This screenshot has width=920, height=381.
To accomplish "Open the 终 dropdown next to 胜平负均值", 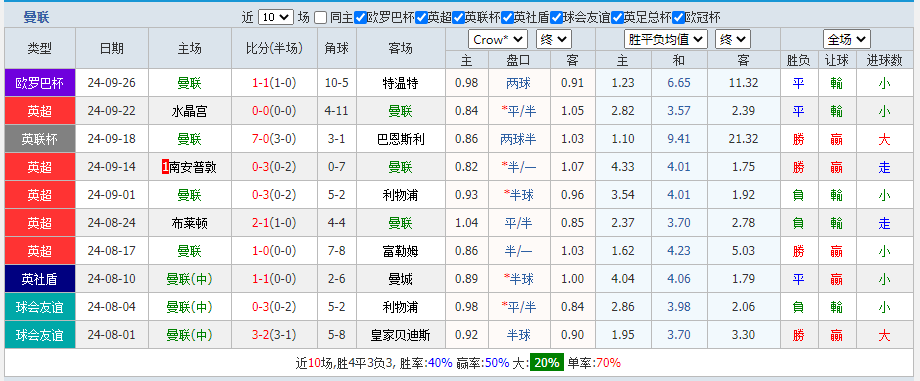I will pyautogui.click(x=733, y=39).
